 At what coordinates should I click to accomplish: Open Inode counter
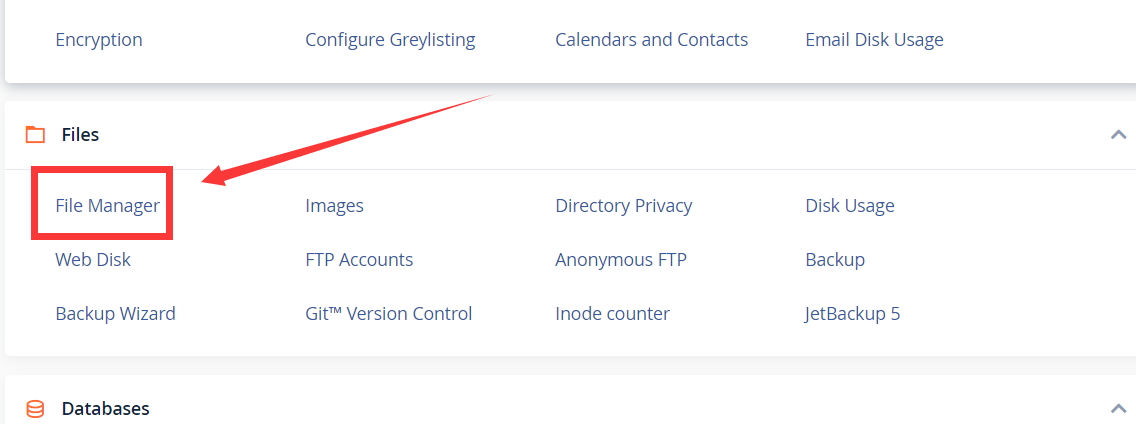[612, 314]
